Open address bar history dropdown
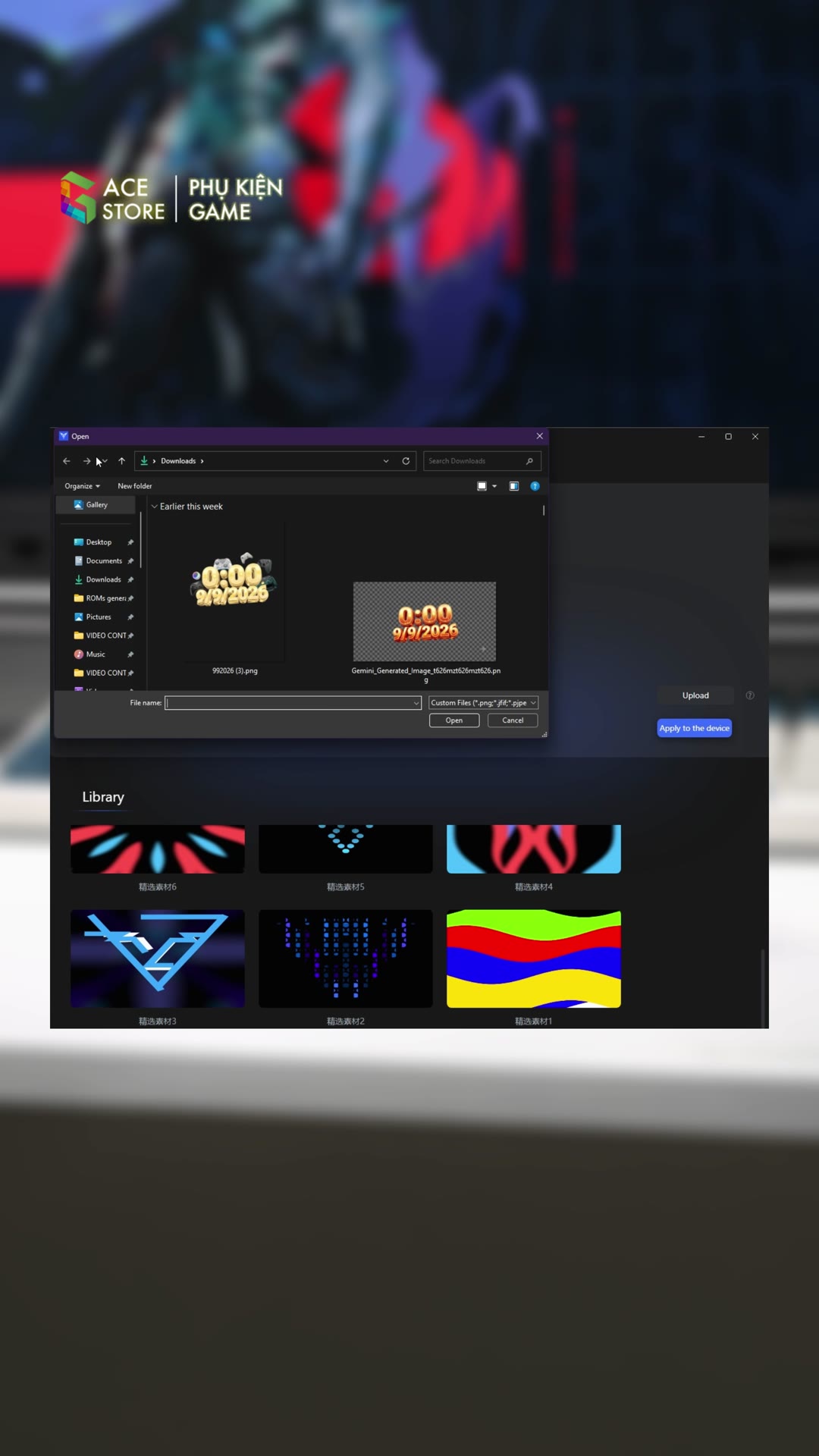The height and width of the screenshot is (1456, 819). point(386,461)
